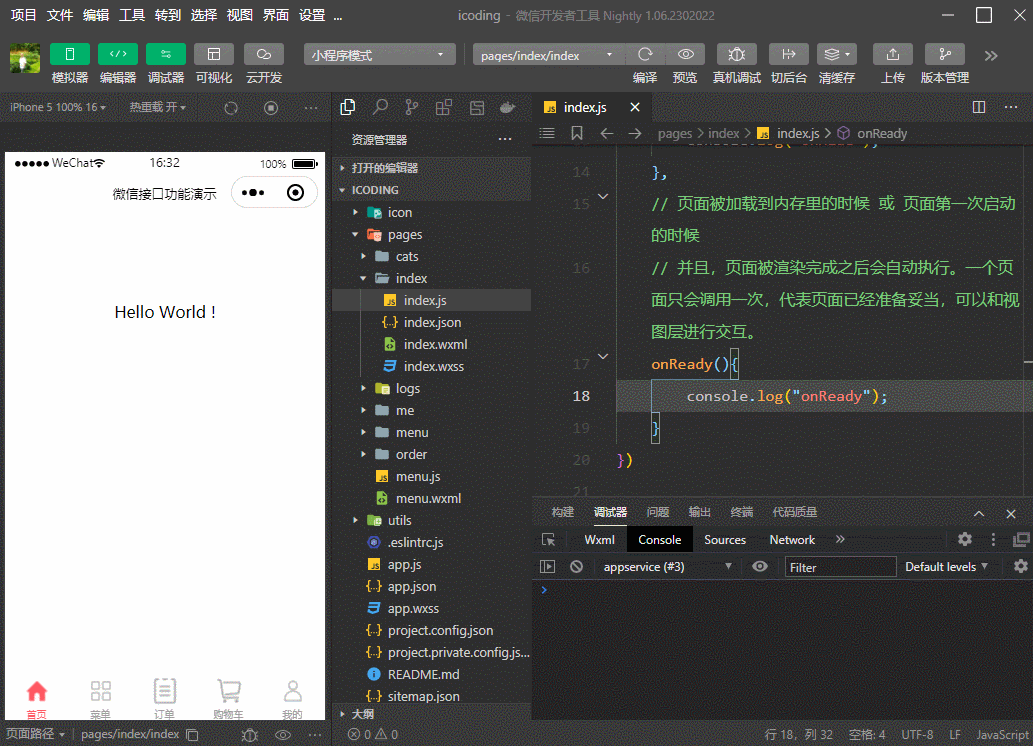Open the hot reload dropdown
1033x746 pixels.
(157, 107)
